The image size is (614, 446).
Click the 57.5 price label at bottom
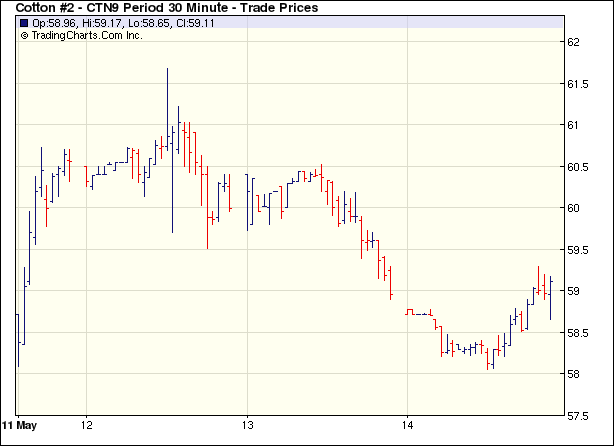point(578,415)
